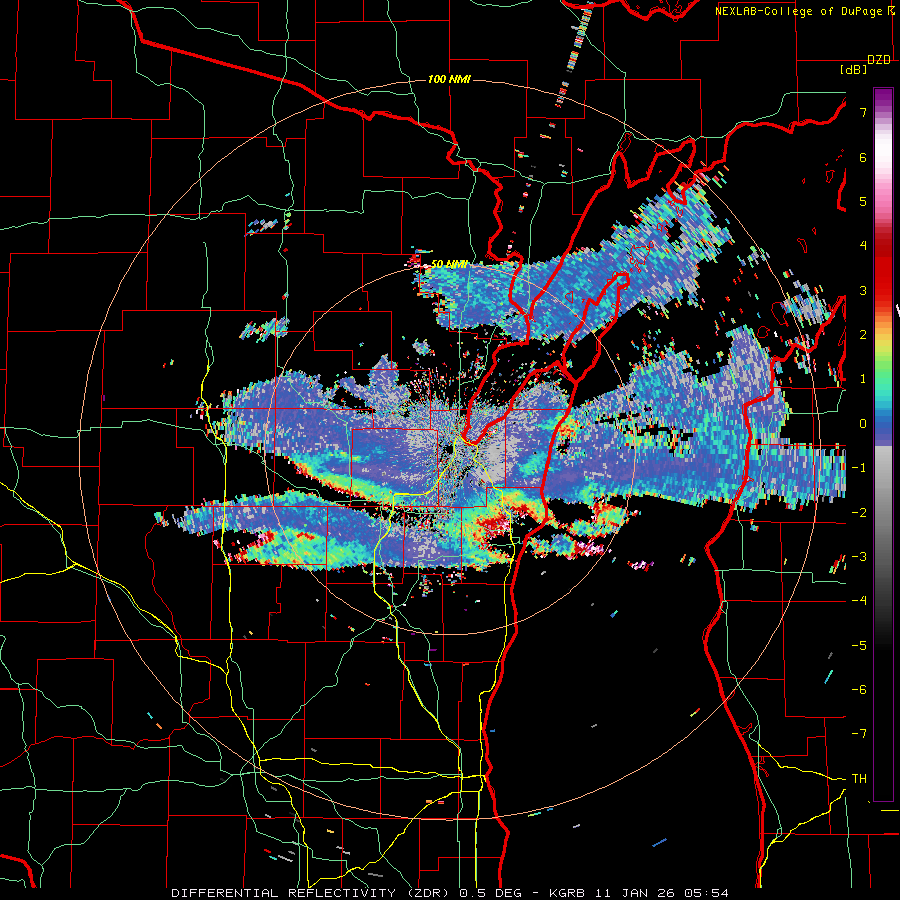
Task: Click the 4 dB scale label
Action: pos(863,246)
